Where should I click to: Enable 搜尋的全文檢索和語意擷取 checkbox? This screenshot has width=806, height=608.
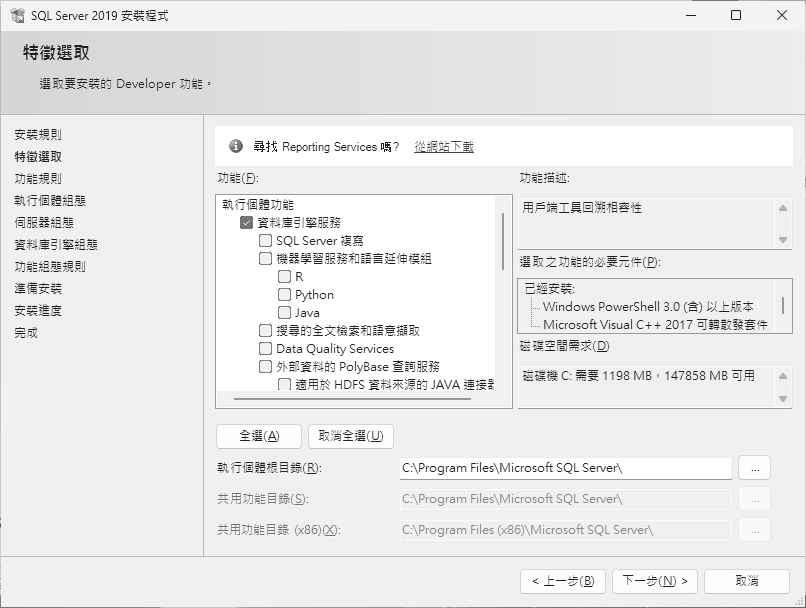(265, 330)
